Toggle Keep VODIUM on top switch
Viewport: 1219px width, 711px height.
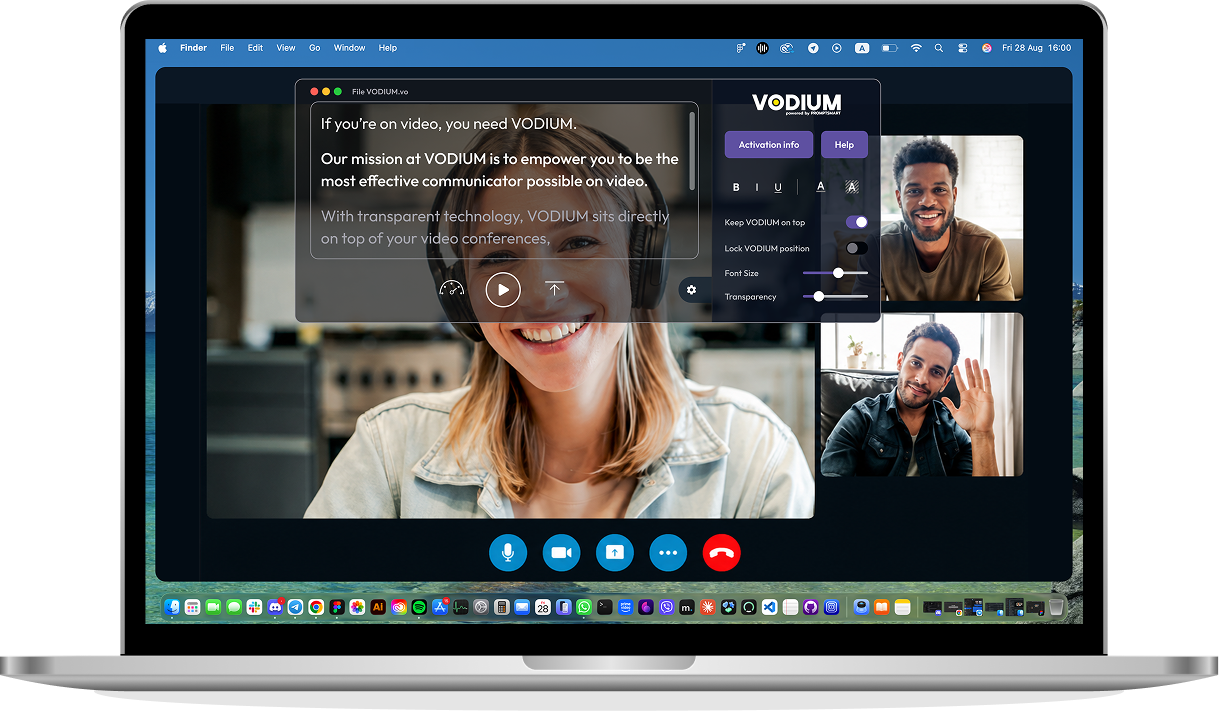(857, 222)
